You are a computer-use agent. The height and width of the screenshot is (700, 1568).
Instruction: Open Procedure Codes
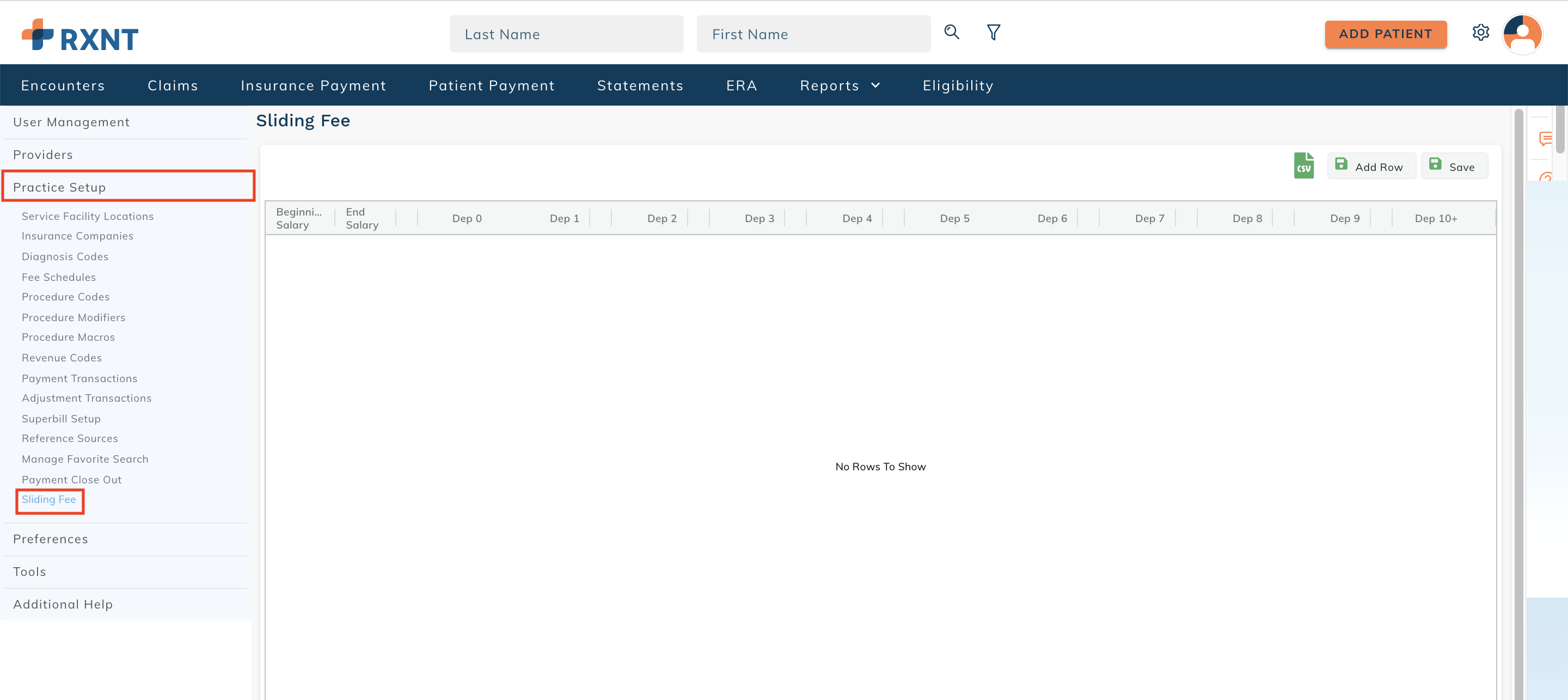66,297
